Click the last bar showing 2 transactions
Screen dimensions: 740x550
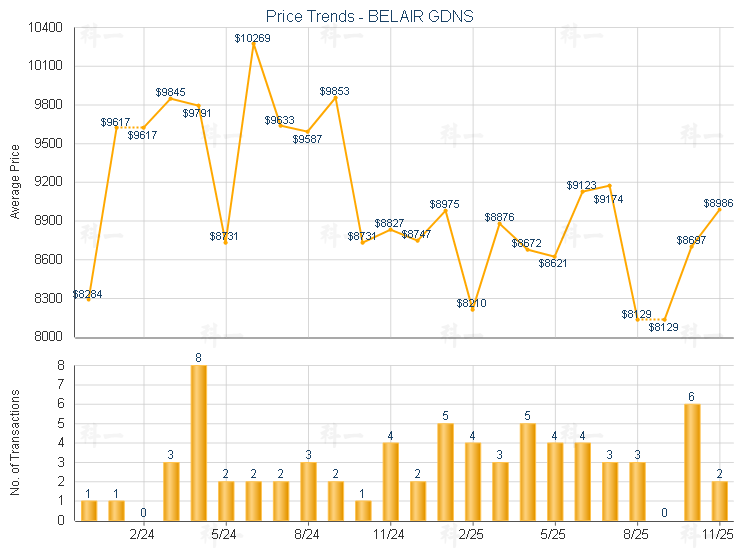(719, 500)
